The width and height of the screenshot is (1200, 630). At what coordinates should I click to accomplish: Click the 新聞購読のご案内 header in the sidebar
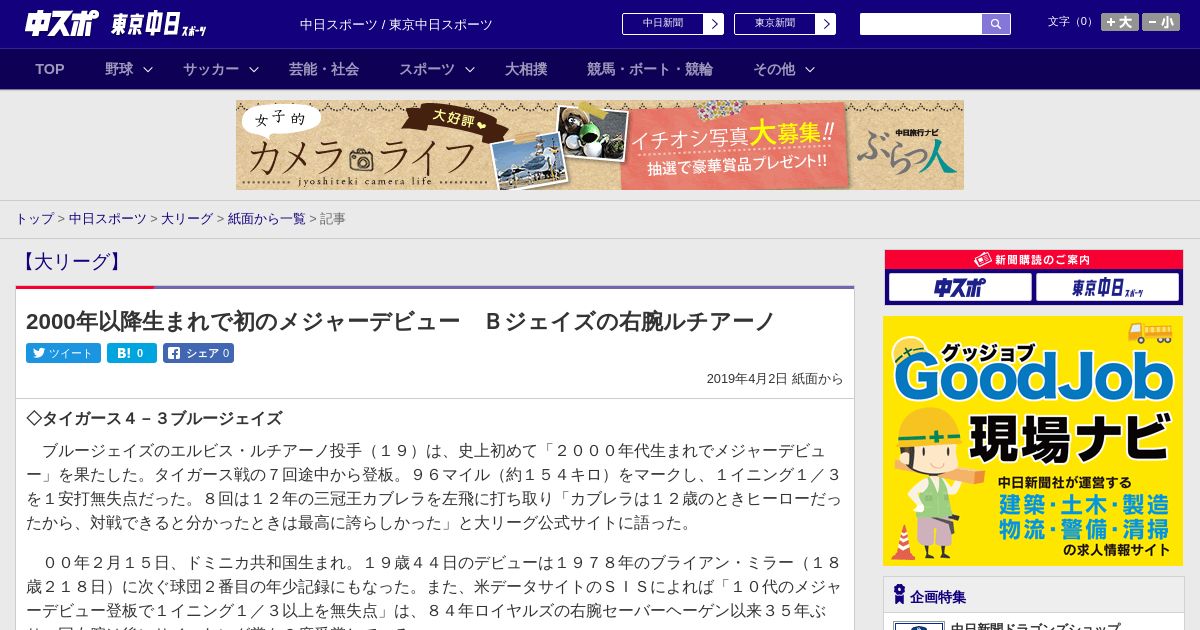pos(1034,260)
